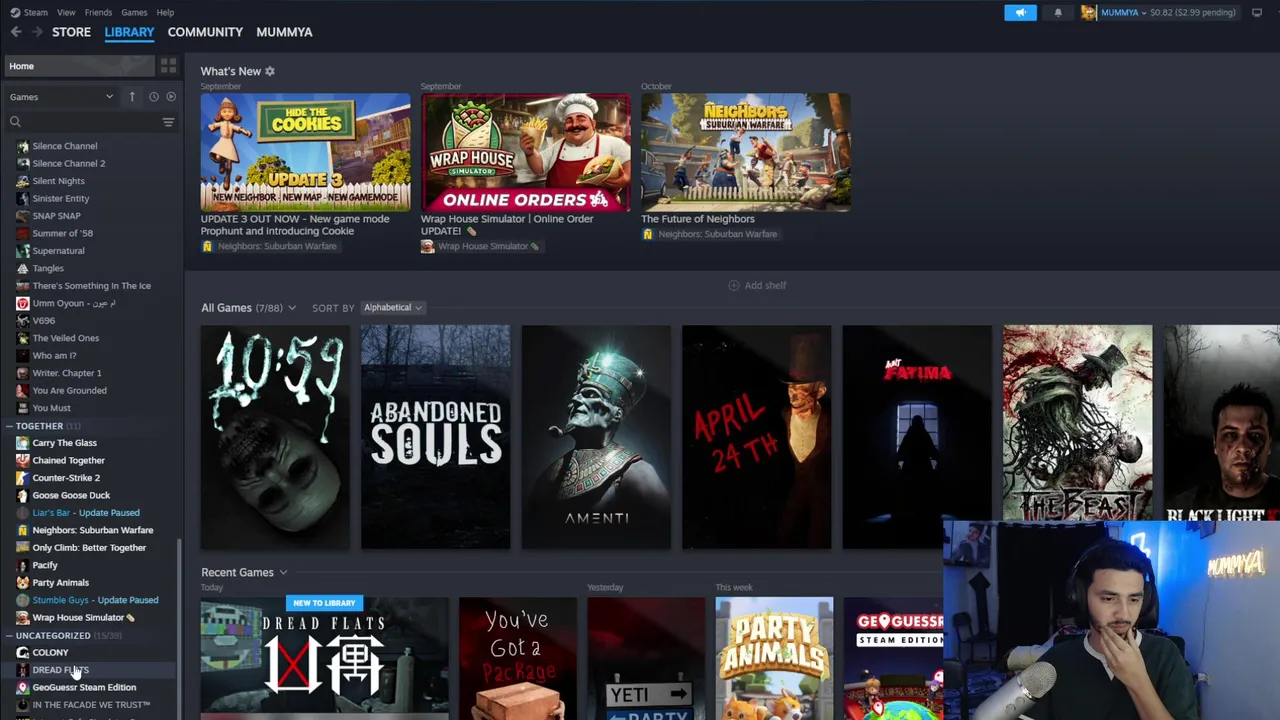The height and width of the screenshot is (720, 1280).
Task: Open Wrap House Simulator Online Orders news
Action: [525, 152]
